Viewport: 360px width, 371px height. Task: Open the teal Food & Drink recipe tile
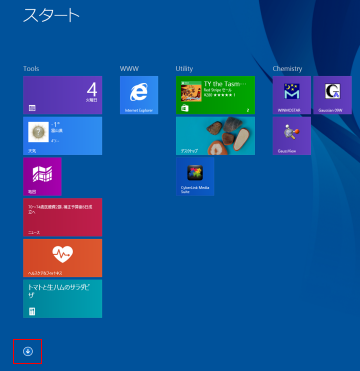click(62, 298)
